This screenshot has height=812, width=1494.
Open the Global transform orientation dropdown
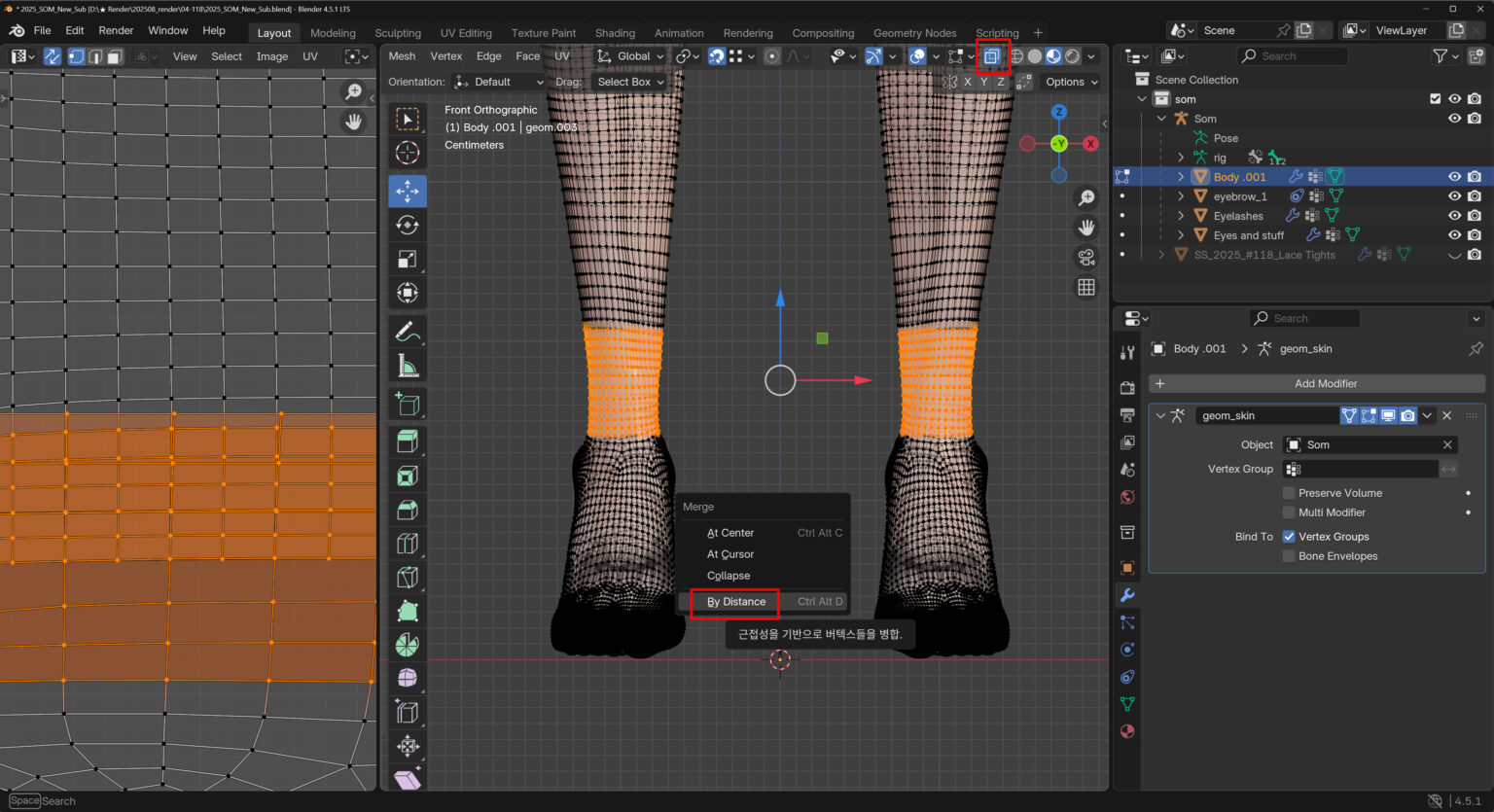tap(631, 56)
